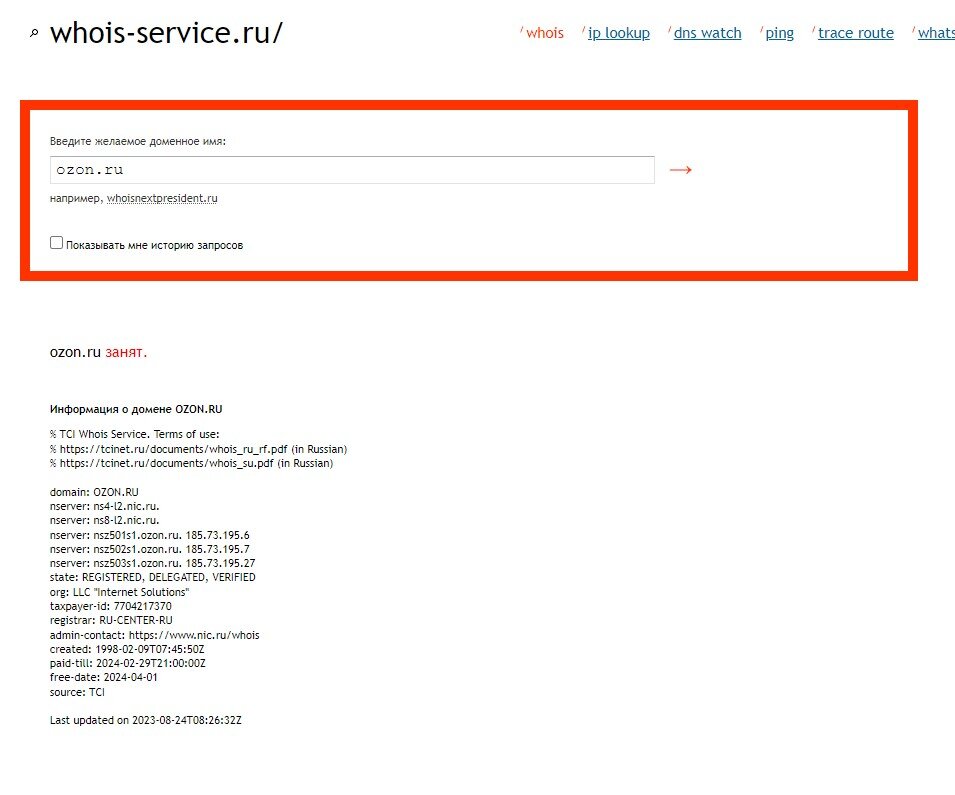Click the paid-till 2024-02-29 line
955x795 pixels.
tap(127, 663)
